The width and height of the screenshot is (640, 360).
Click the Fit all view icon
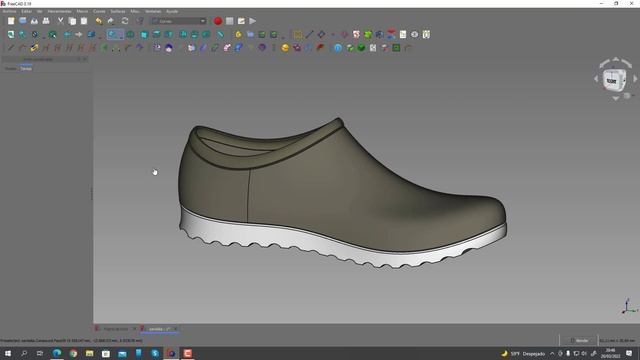pos(11,35)
